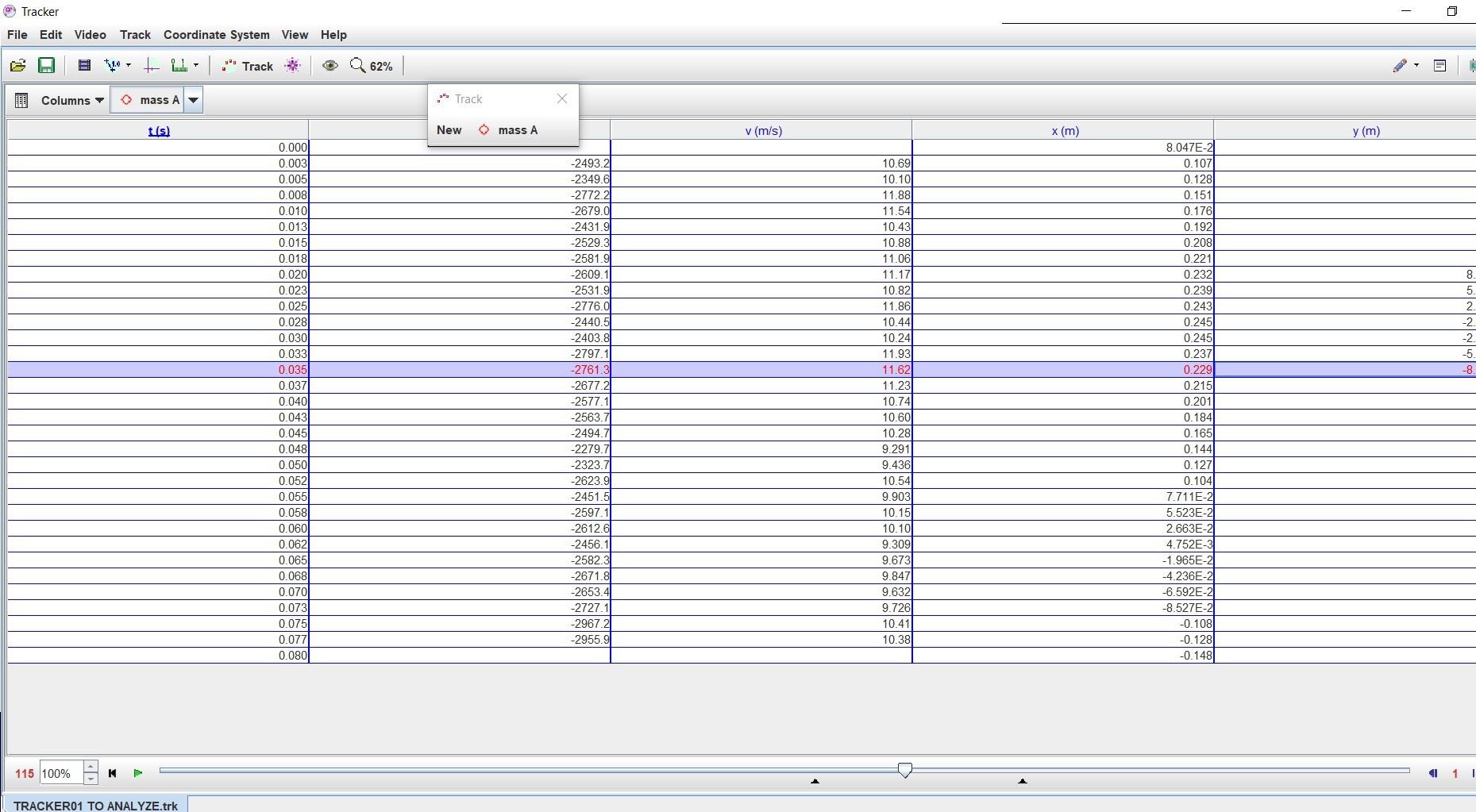Image resolution: width=1476 pixels, height=812 pixels.
Task: Open the Track menu
Action: coord(135,35)
